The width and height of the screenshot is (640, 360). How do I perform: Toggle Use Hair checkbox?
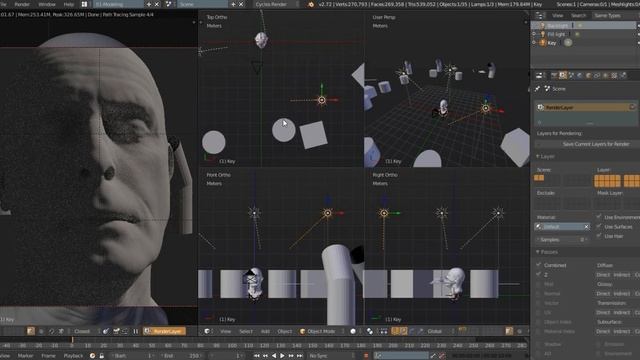pyautogui.click(x=599, y=236)
